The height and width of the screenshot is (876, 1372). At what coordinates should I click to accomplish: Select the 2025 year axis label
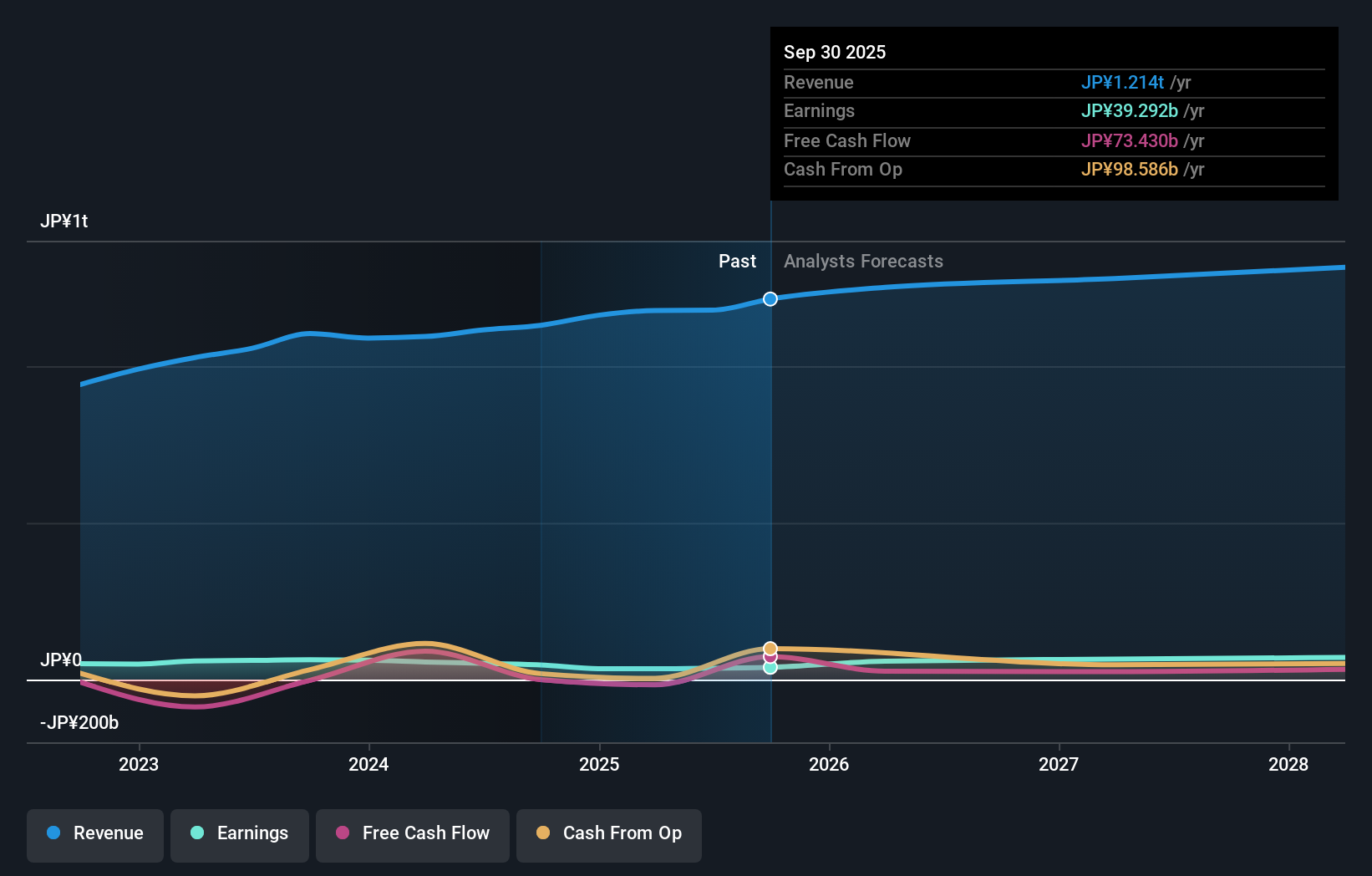(x=599, y=764)
